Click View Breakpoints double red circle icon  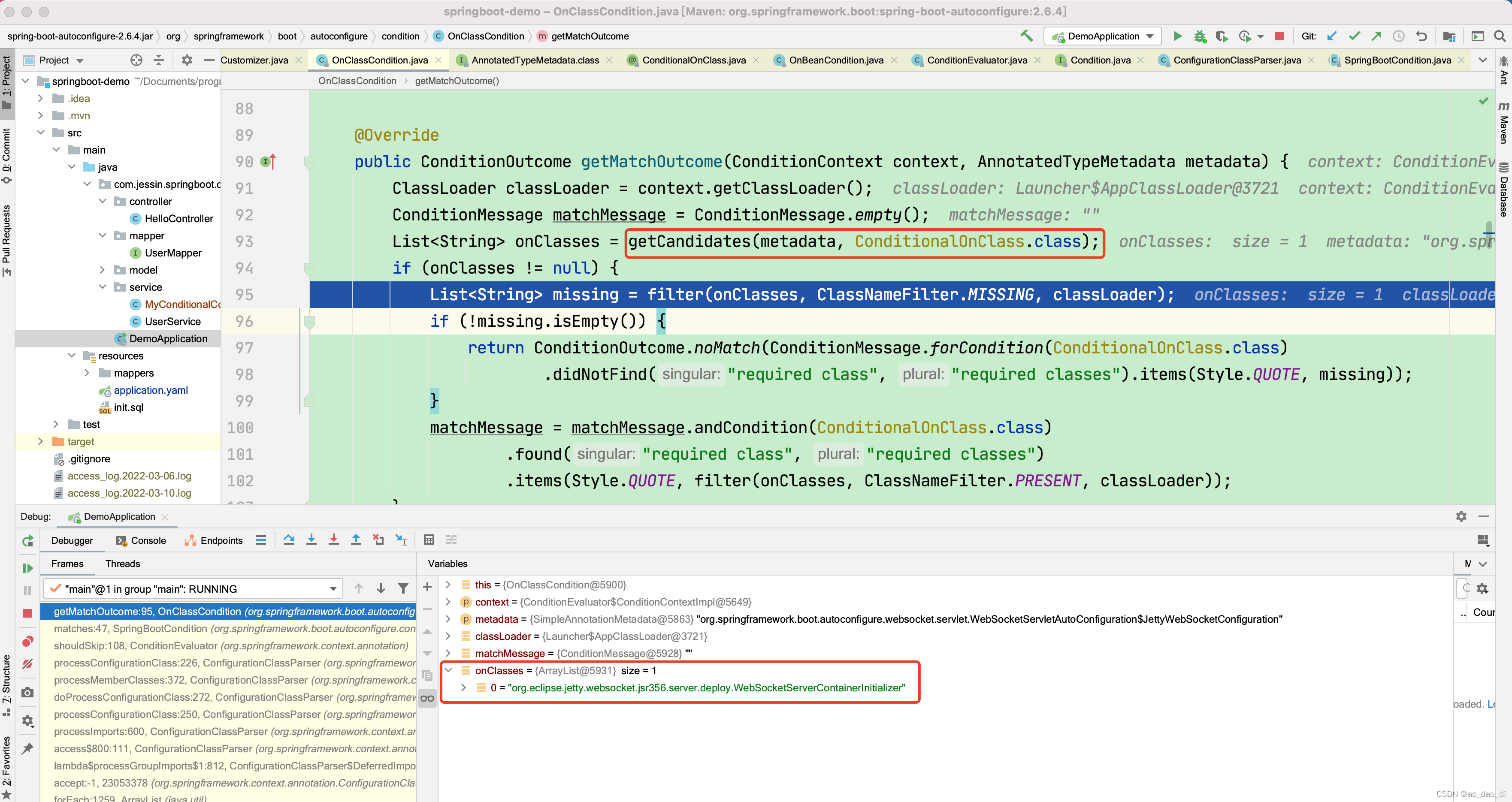coord(27,641)
